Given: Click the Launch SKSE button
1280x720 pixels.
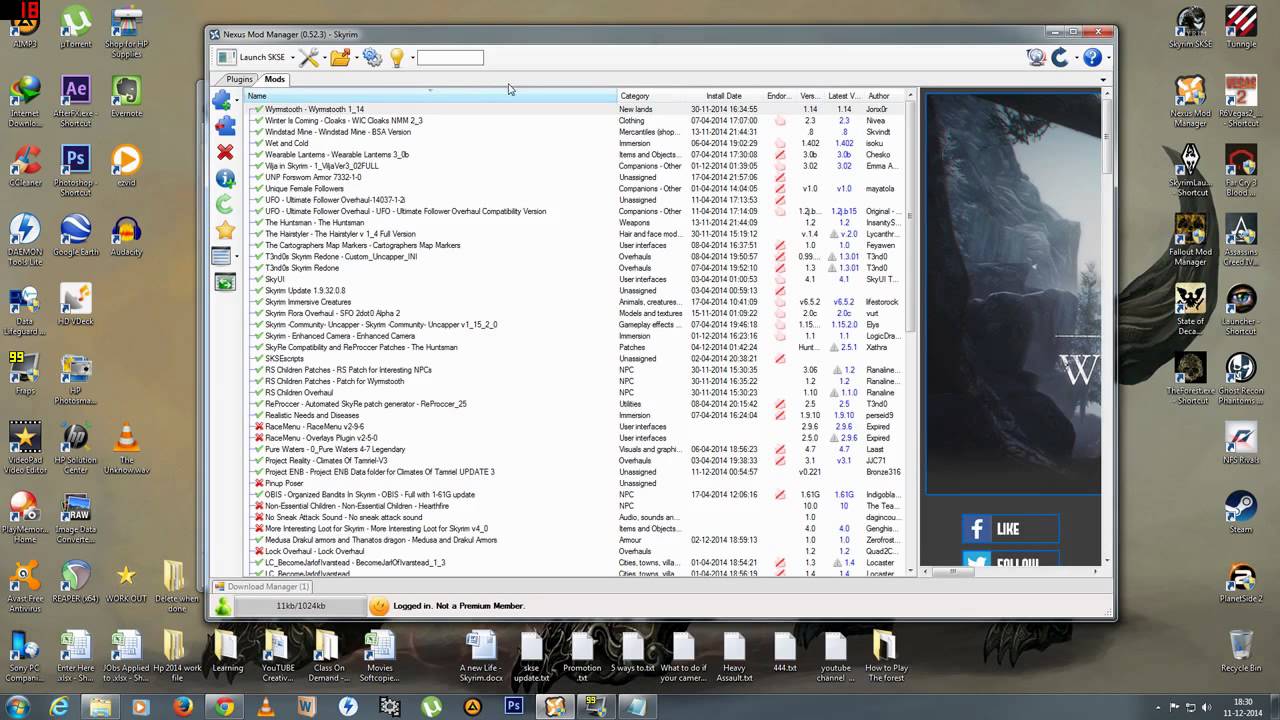Looking at the screenshot, I should coord(250,58).
